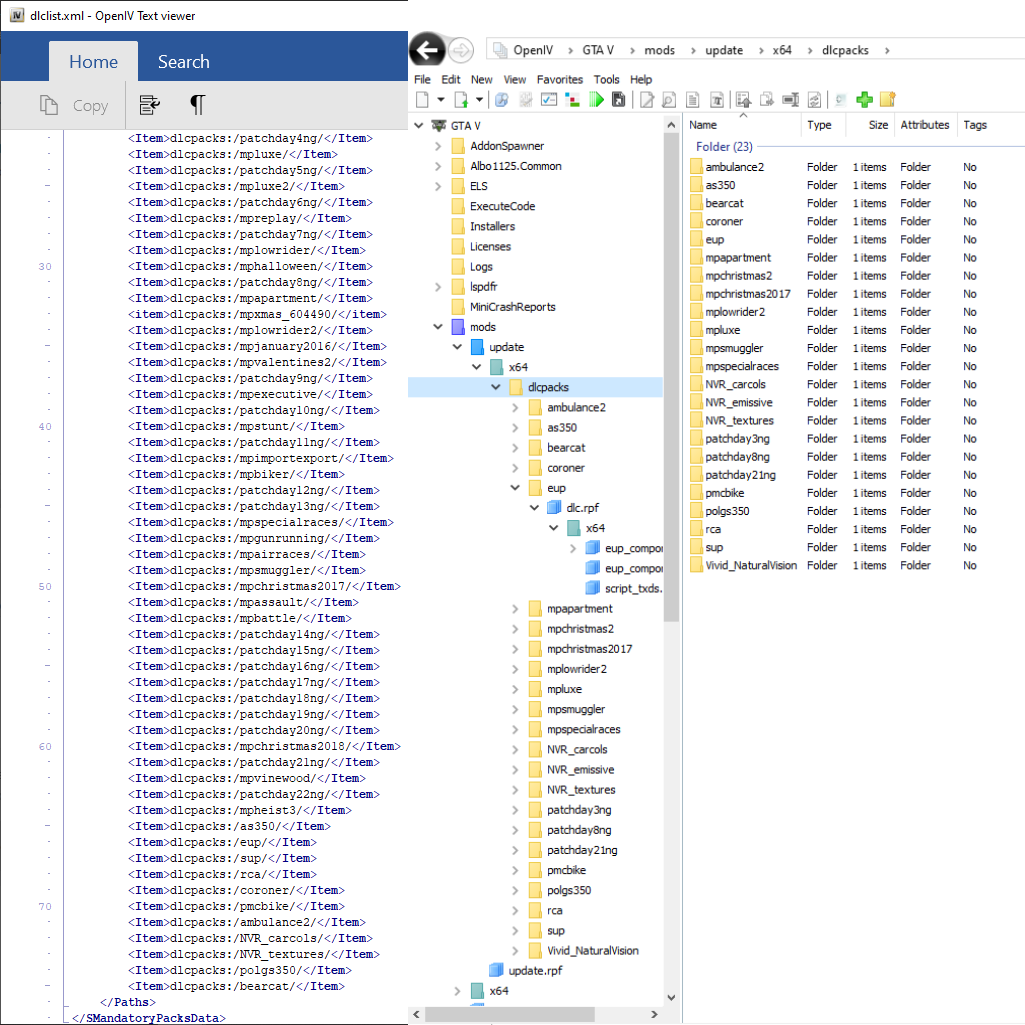
Task: Toggle the paragraph marks pilcrow icon
Action: pyautogui.click(x=197, y=105)
